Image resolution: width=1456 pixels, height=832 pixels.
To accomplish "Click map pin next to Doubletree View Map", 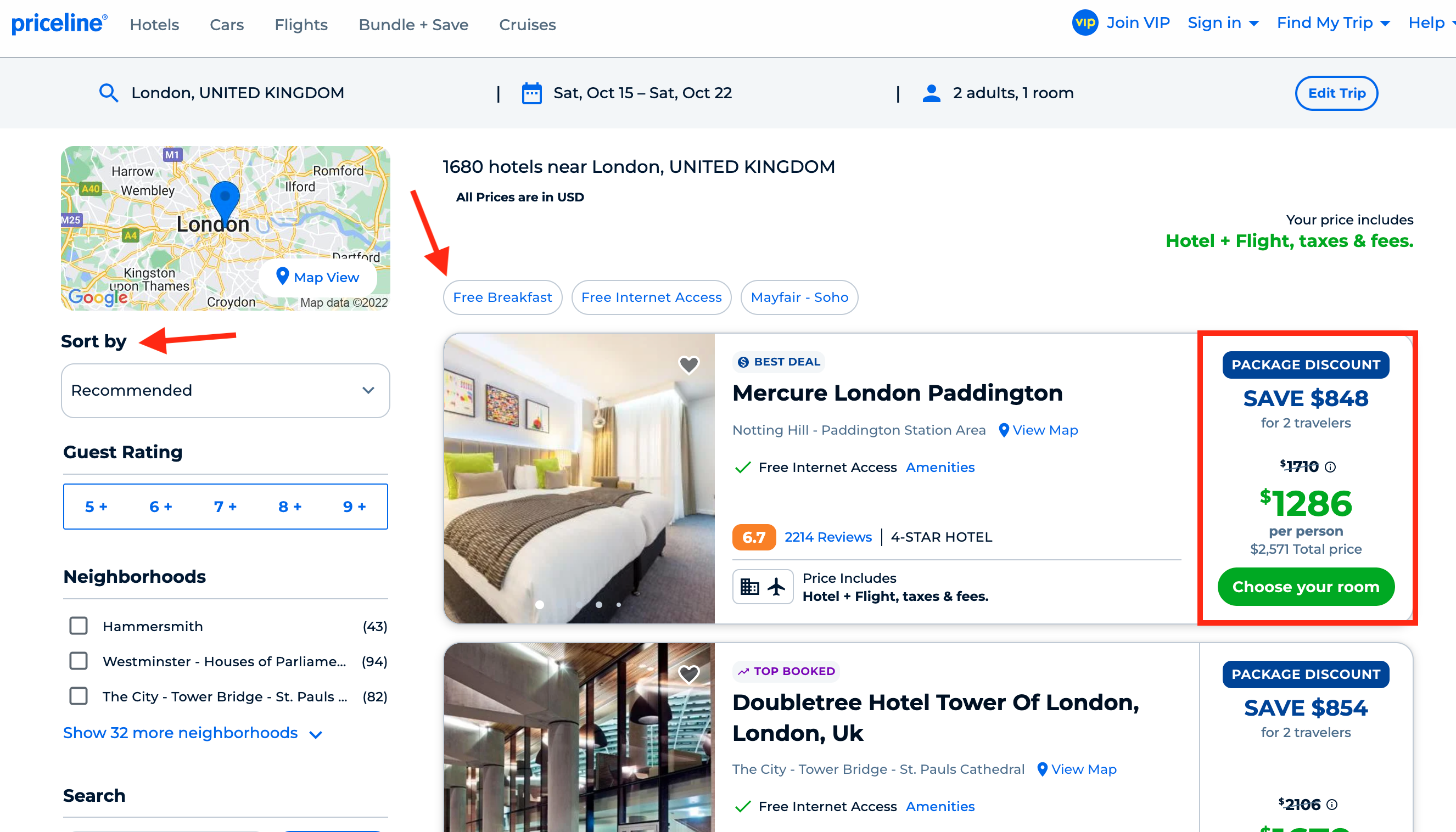I will [x=1042, y=769].
